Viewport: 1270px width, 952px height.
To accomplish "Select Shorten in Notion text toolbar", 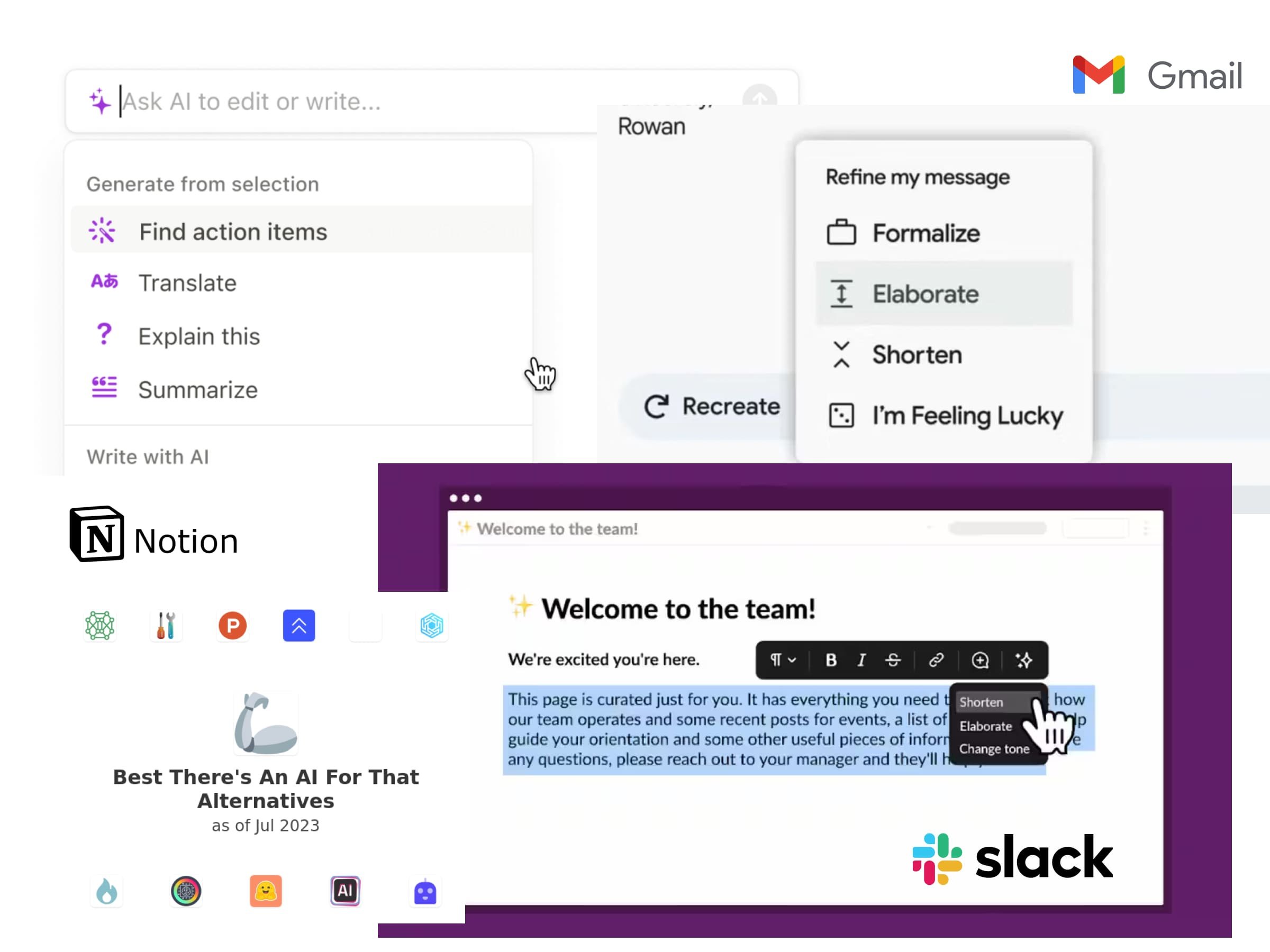I will pyautogui.click(x=983, y=700).
